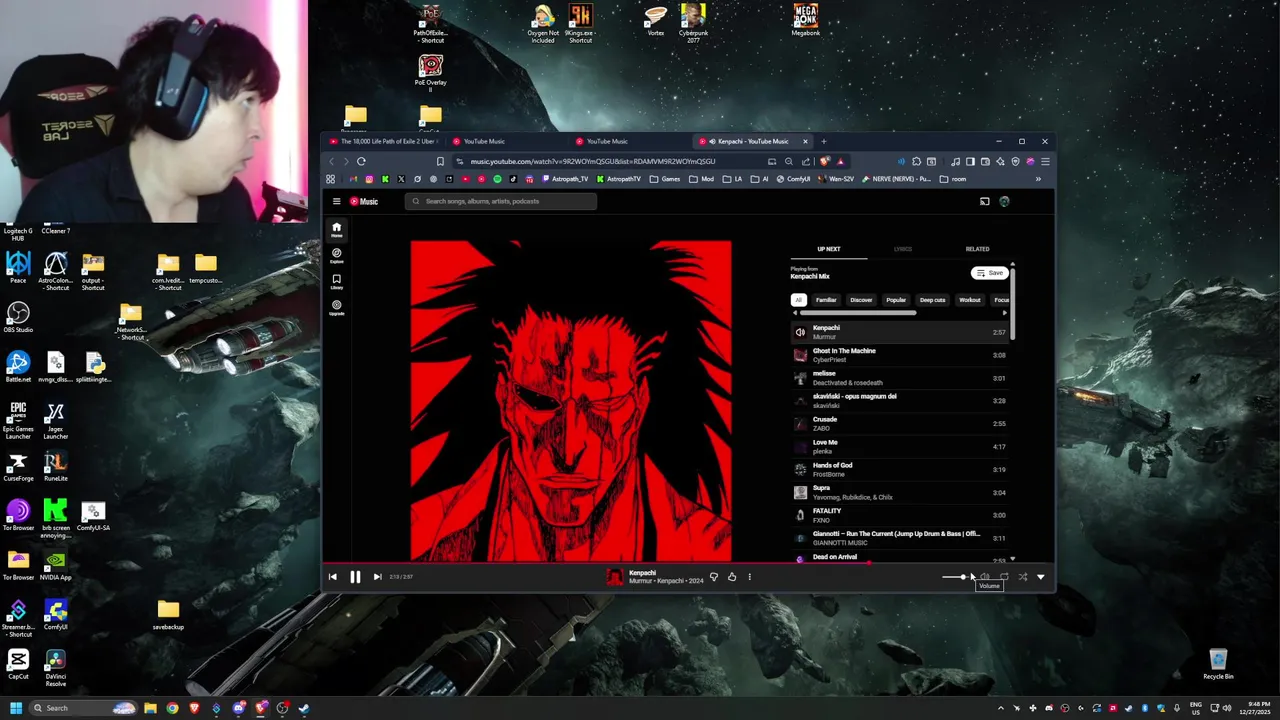
Task: Open Upgrade in the sidebar
Action: (337, 307)
